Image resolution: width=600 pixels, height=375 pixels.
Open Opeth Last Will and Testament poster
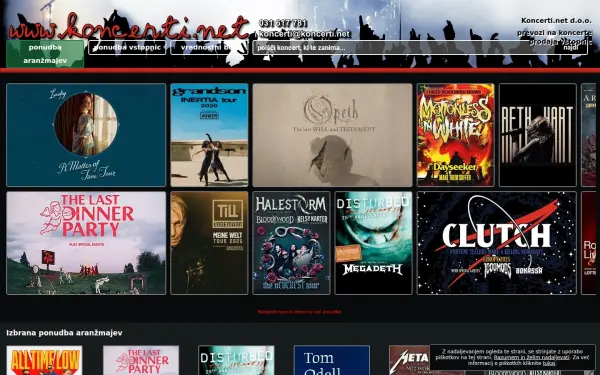[333, 135]
